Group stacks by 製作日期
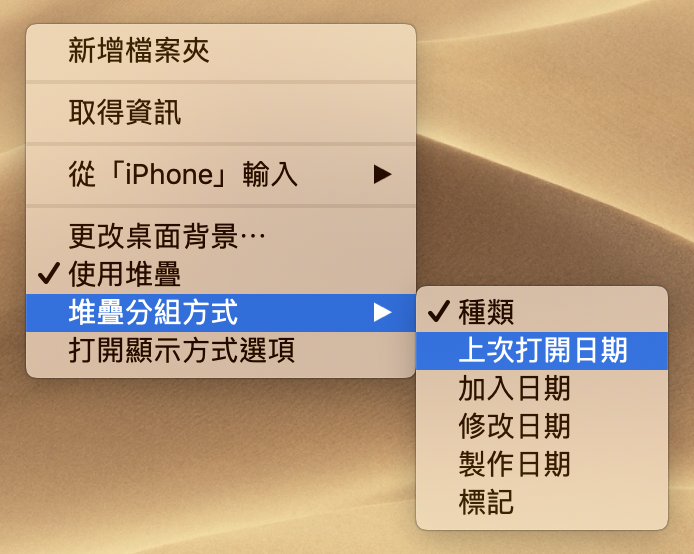Viewport: 694px width, 554px height. coord(542,464)
